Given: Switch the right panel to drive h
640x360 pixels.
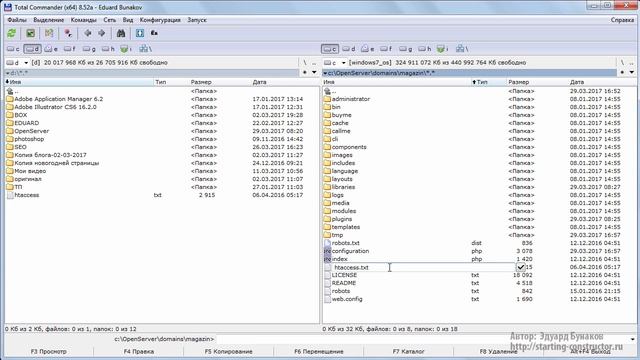Looking at the screenshot, I should pyautogui.click(x=424, y=49).
